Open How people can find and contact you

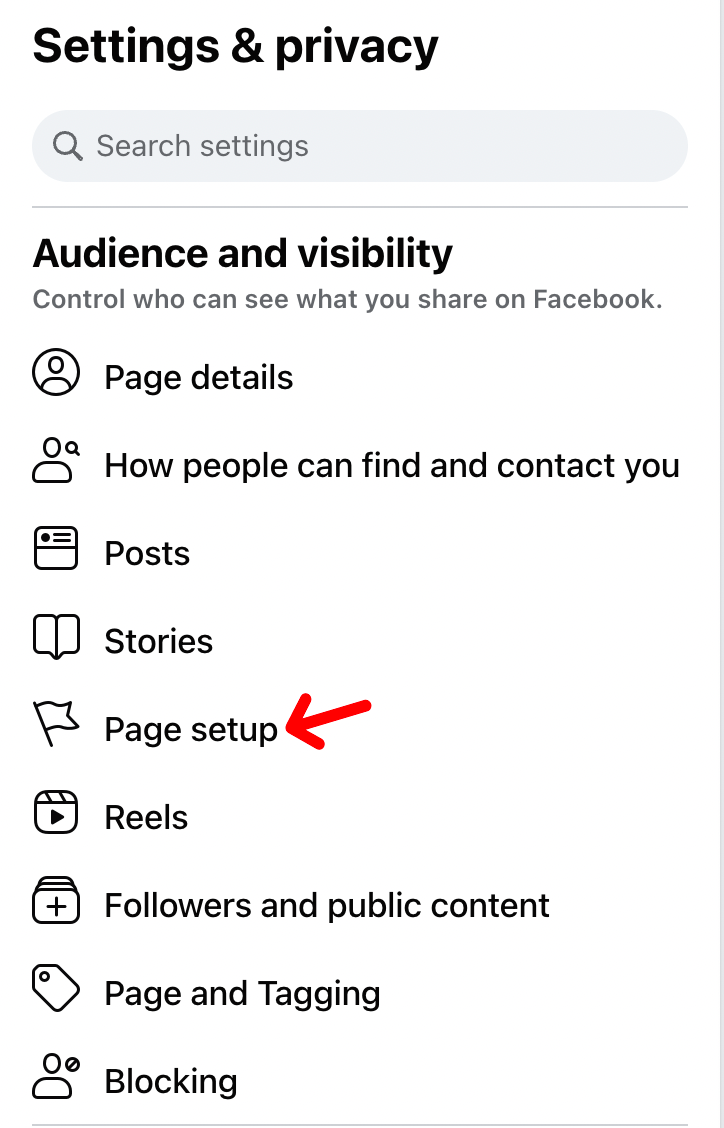click(392, 465)
